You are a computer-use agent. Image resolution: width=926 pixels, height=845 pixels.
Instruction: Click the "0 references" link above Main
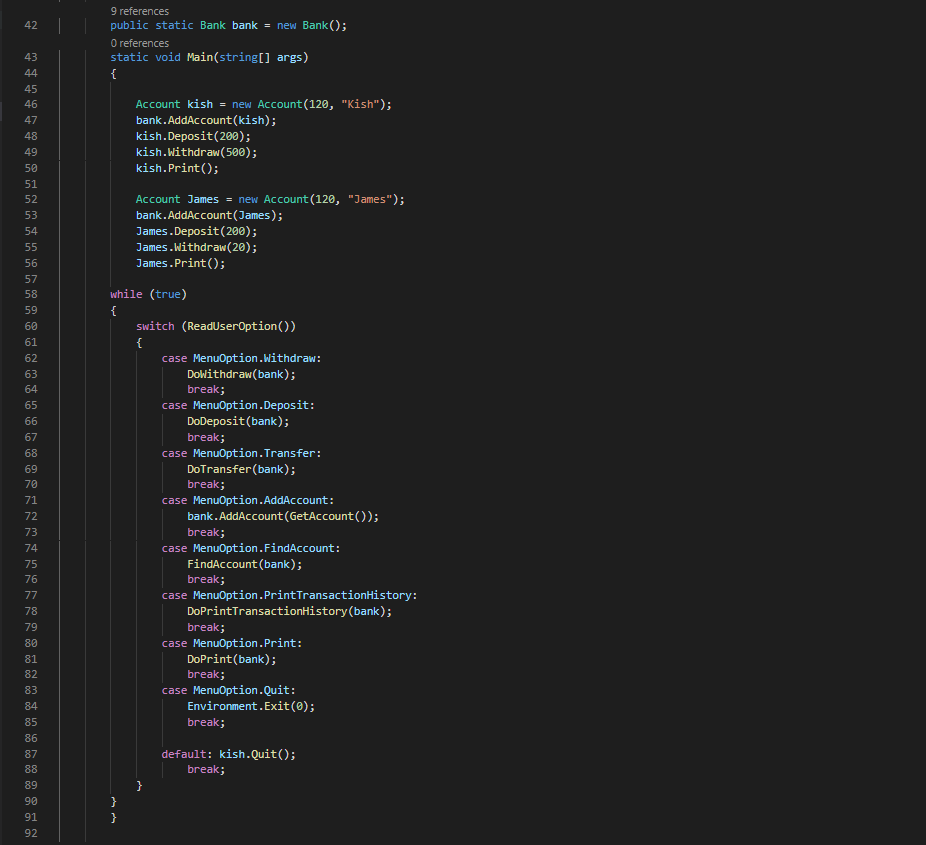pos(135,43)
